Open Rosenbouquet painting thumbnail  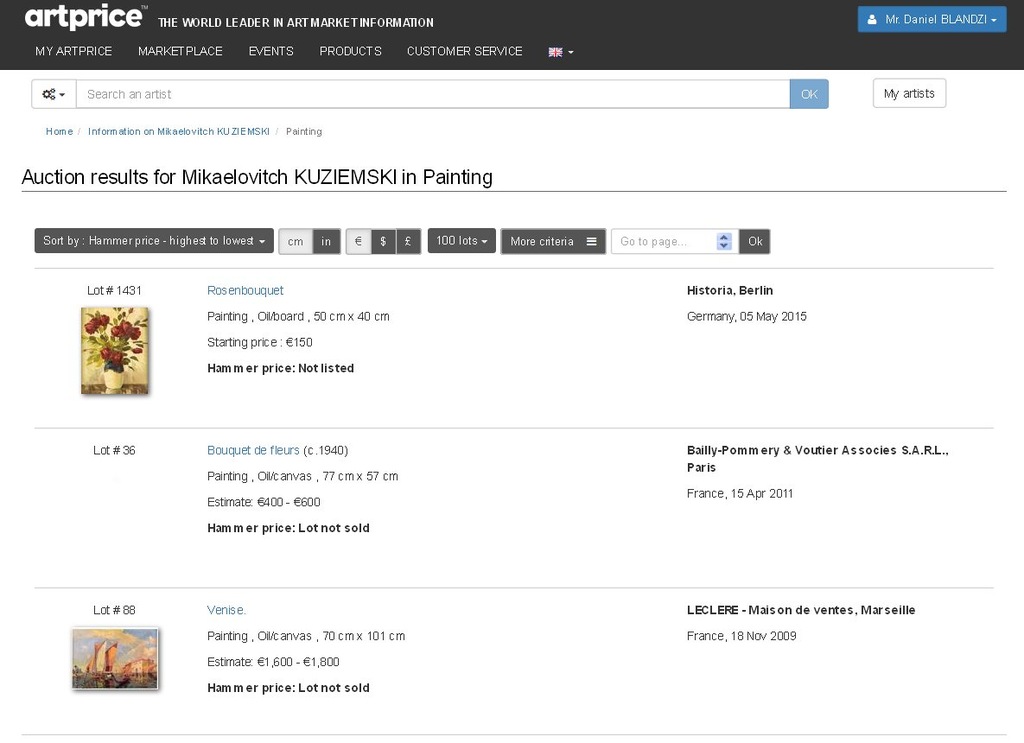pyautogui.click(x=115, y=351)
